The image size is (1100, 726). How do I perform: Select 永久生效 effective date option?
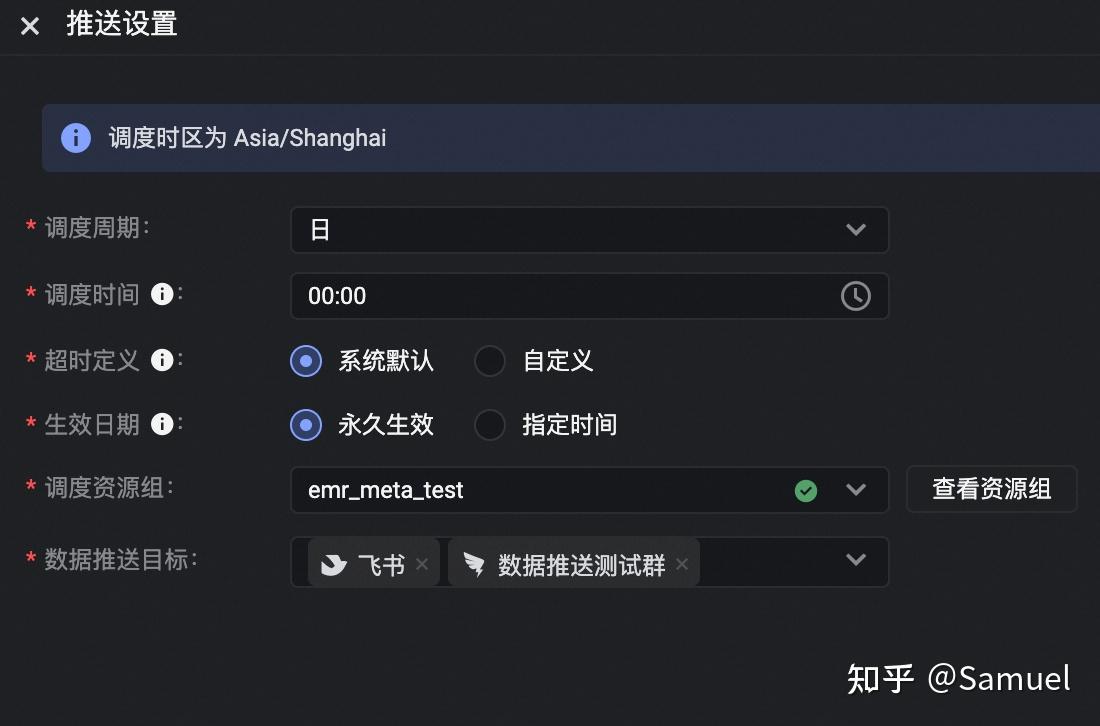306,425
